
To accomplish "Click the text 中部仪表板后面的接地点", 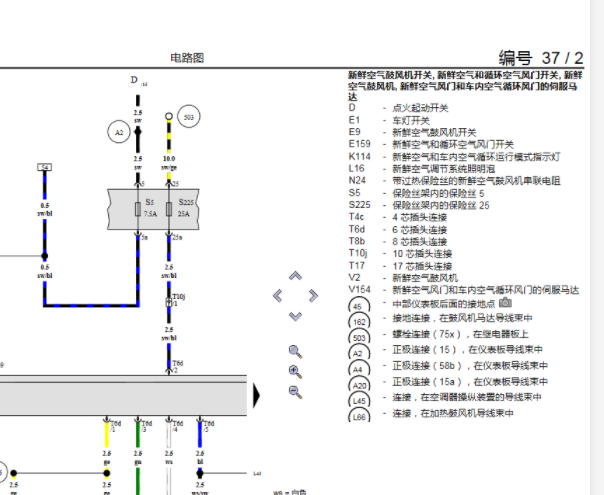I will (444, 304).
